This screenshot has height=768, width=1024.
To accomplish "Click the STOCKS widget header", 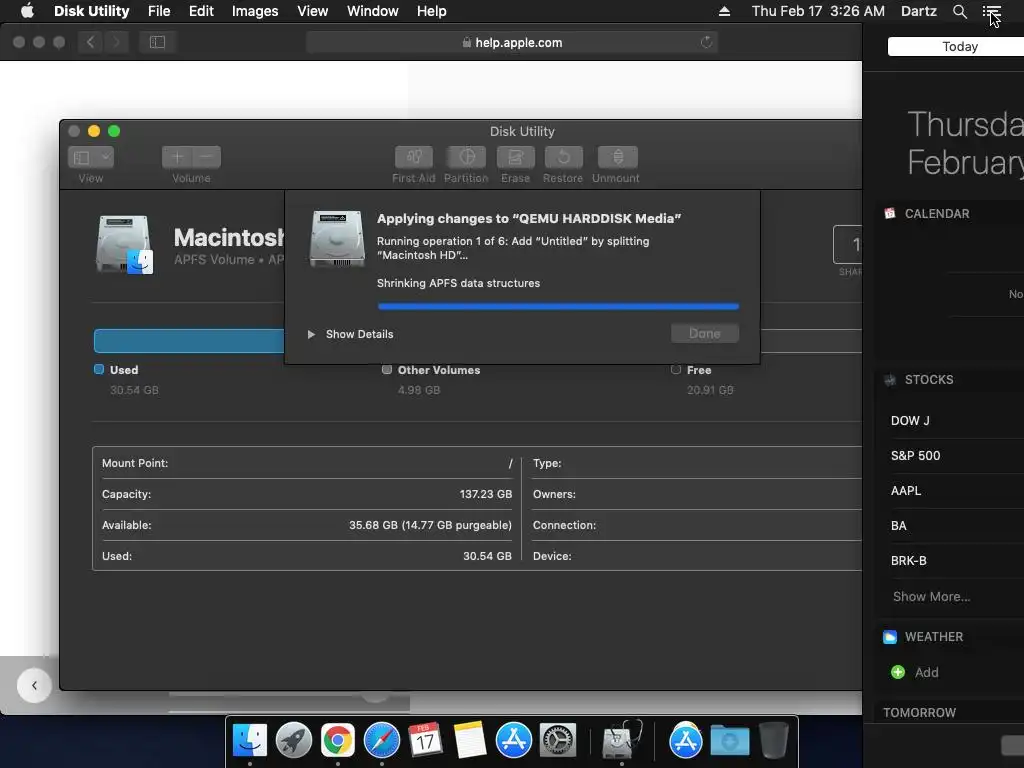I will [929, 379].
